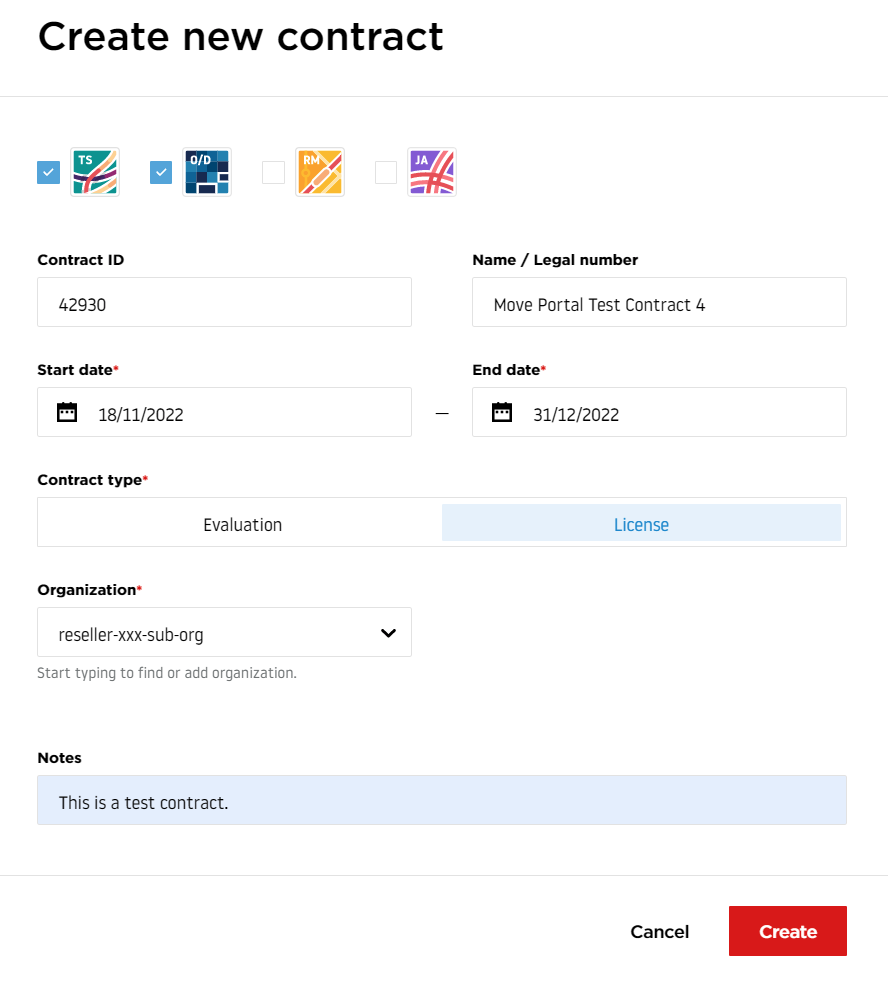Click the JA product icon
The image size is (892, 986).
point(432,172)
